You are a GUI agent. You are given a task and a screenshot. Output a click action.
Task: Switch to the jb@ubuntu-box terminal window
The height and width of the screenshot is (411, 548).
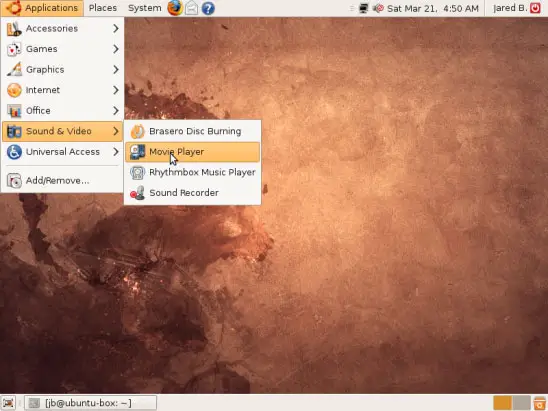click(x=91, y=403)
